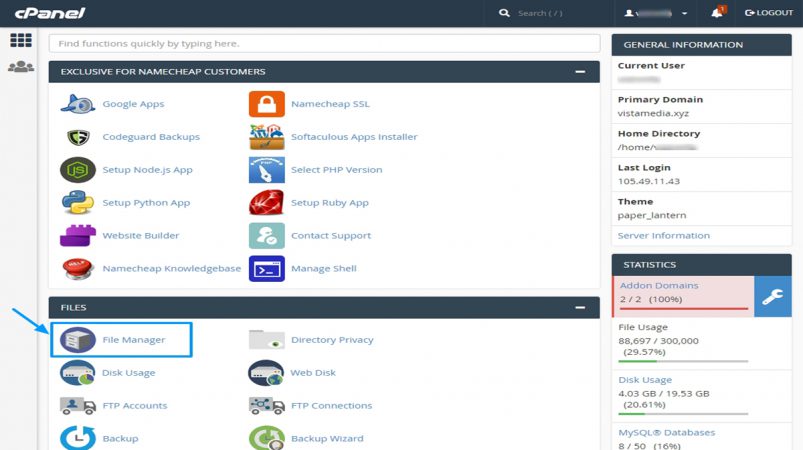Viewport: 803px width, 450px height.
Task: Click the Addon Domains wrench icon
Action: [x=772, y=296]
